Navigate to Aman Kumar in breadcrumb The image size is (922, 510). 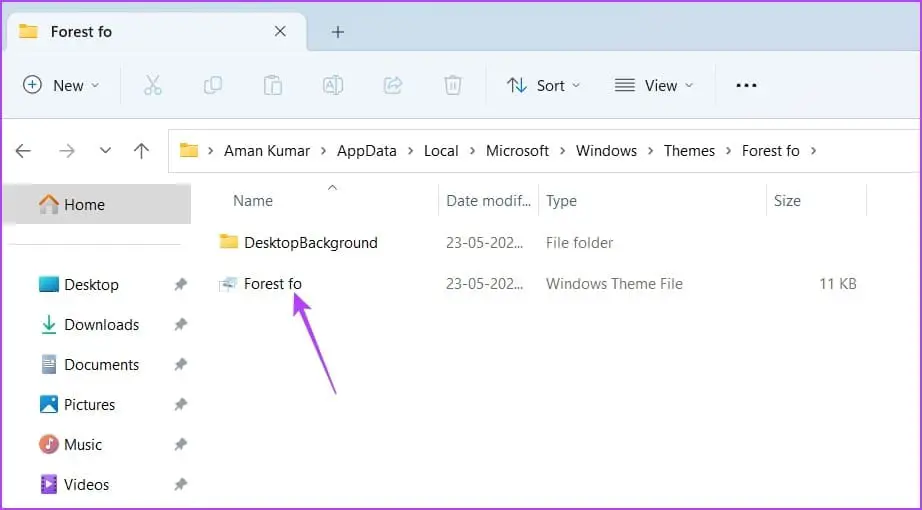pyautogui.click(x=267, y=151)
